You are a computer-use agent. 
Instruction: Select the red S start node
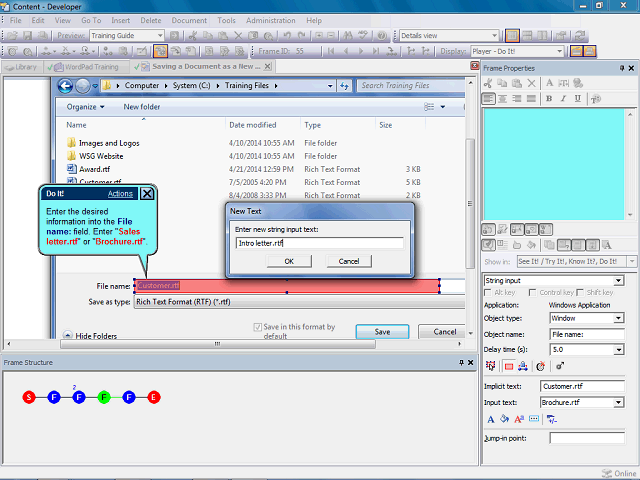click(x=29, y=397)
